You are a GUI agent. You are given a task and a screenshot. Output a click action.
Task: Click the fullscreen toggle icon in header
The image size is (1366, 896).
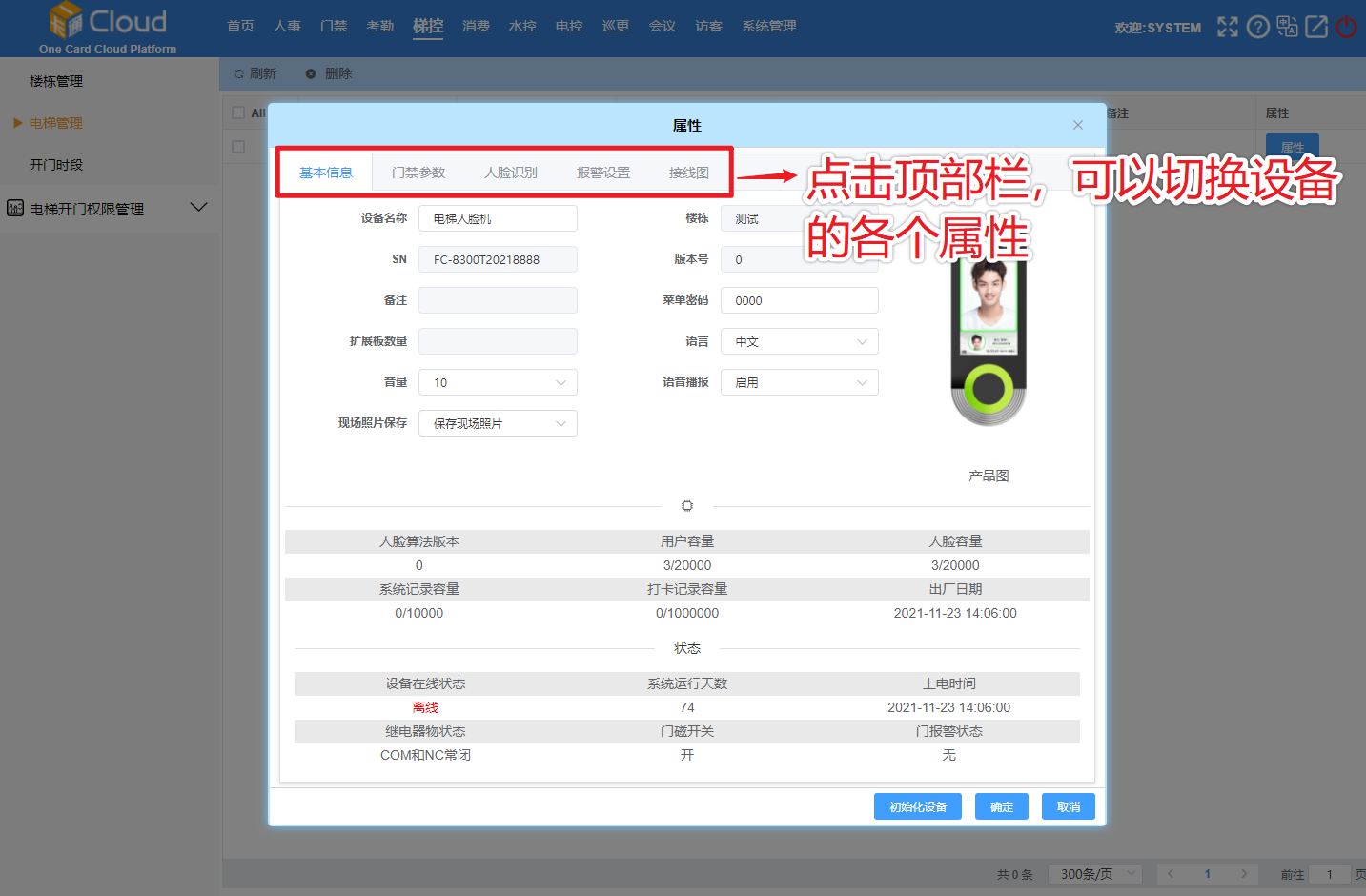(x=1227, y=27)
